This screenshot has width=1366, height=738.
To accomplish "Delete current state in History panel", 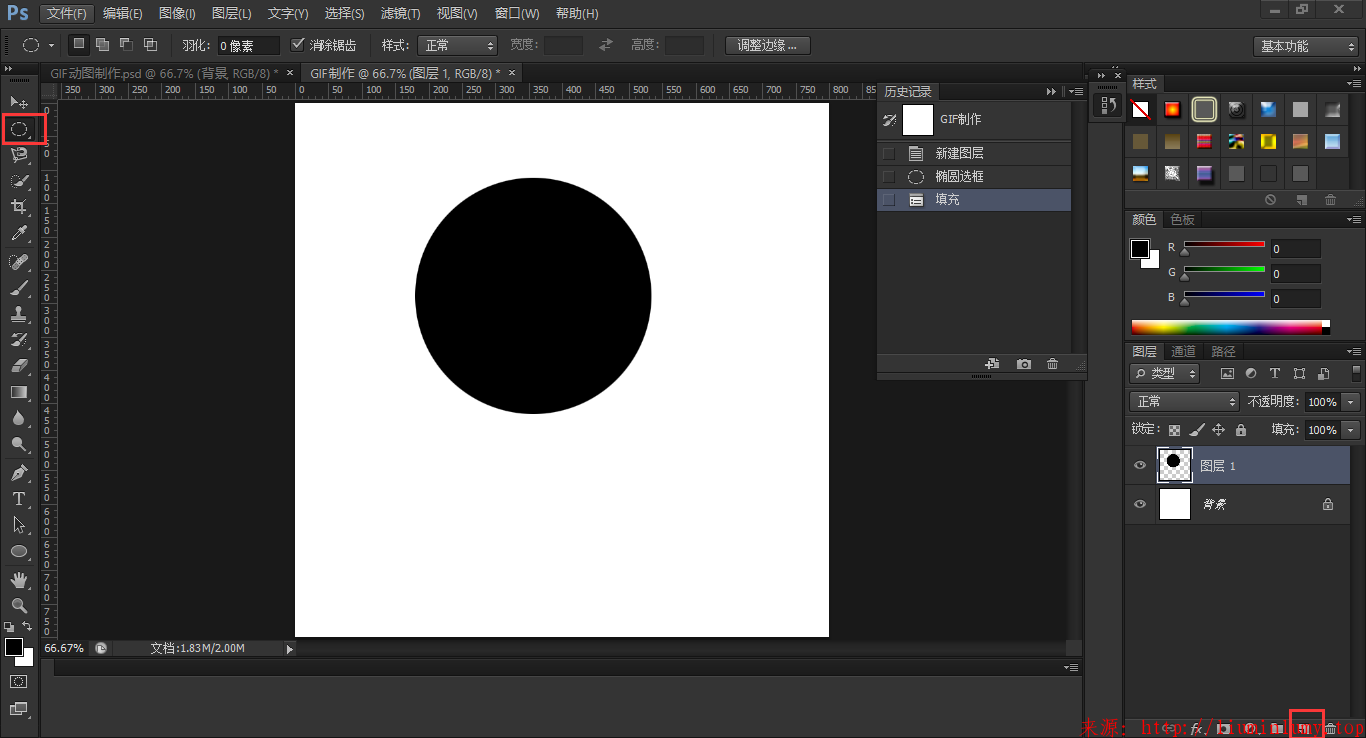I will [x=1052, y=364].
